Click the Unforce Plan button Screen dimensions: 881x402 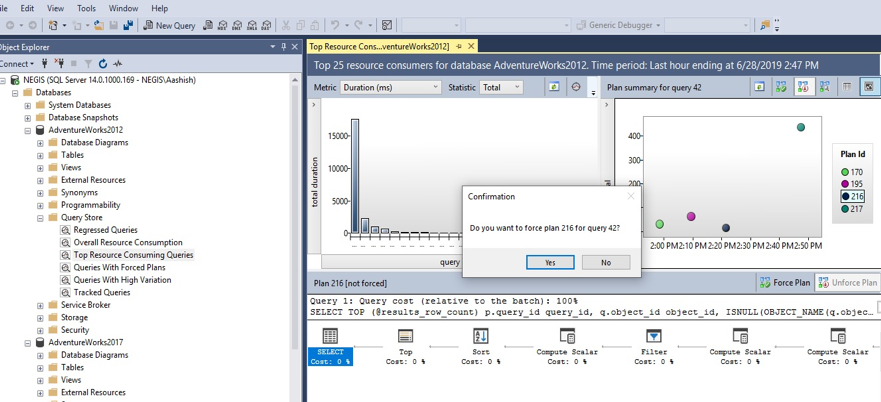click(x=848, y=283)
